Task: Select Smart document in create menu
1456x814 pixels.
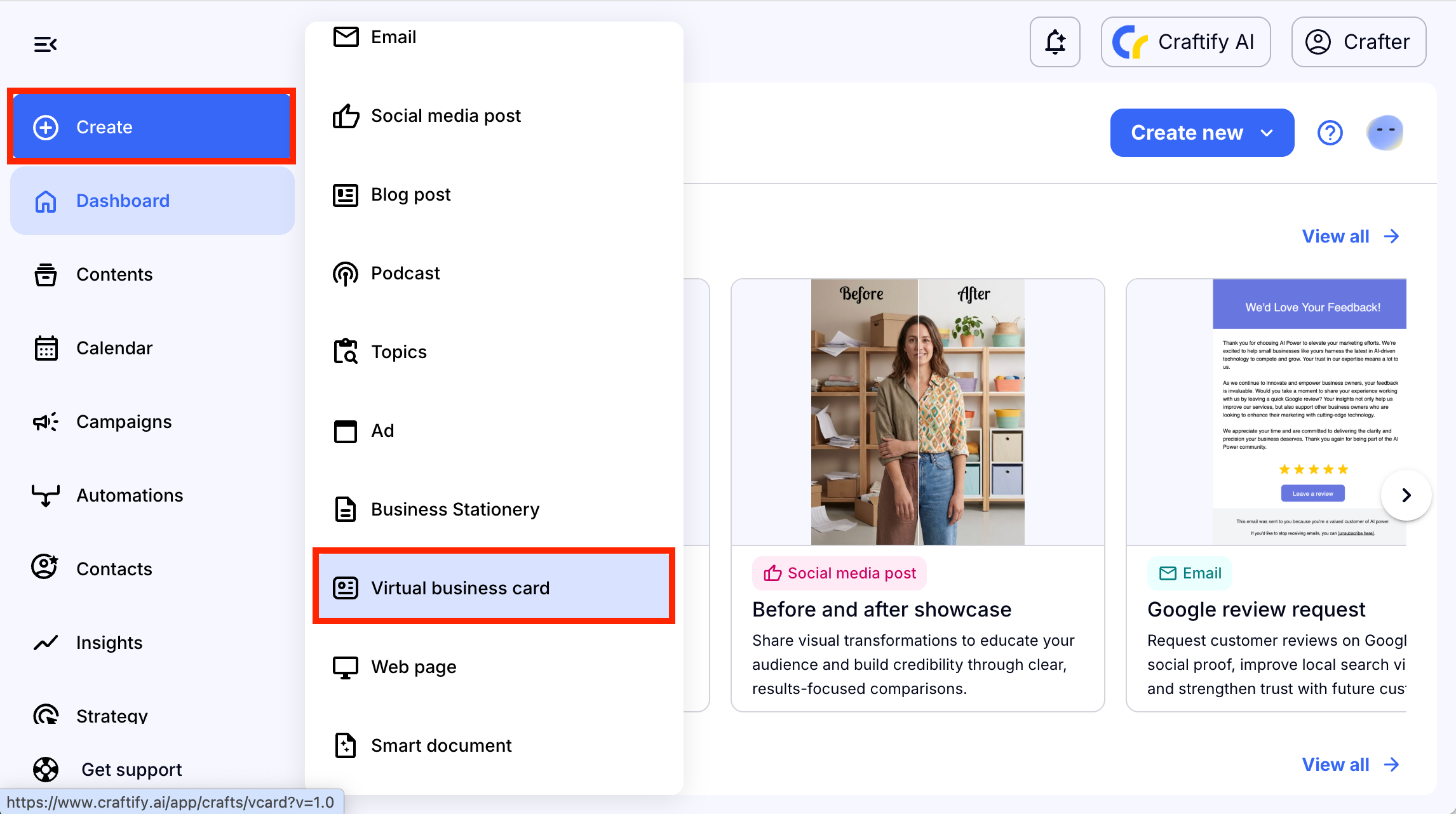Action: (x=441, y=745)
